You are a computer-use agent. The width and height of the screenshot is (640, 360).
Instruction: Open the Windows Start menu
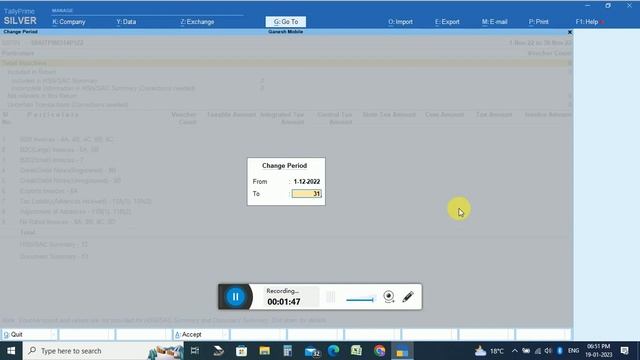pyautogui.click(x=11, y=351)
